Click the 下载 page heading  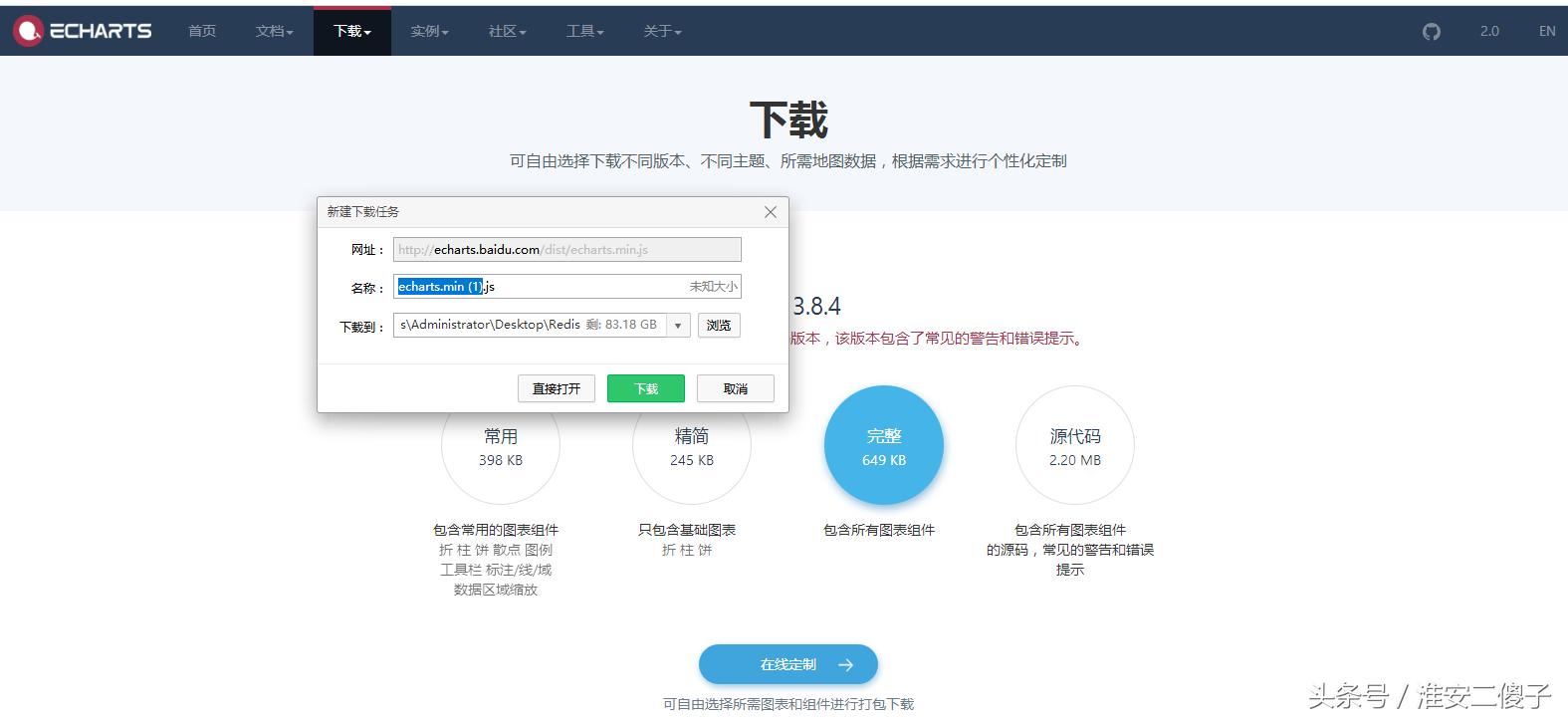[788, 120]
